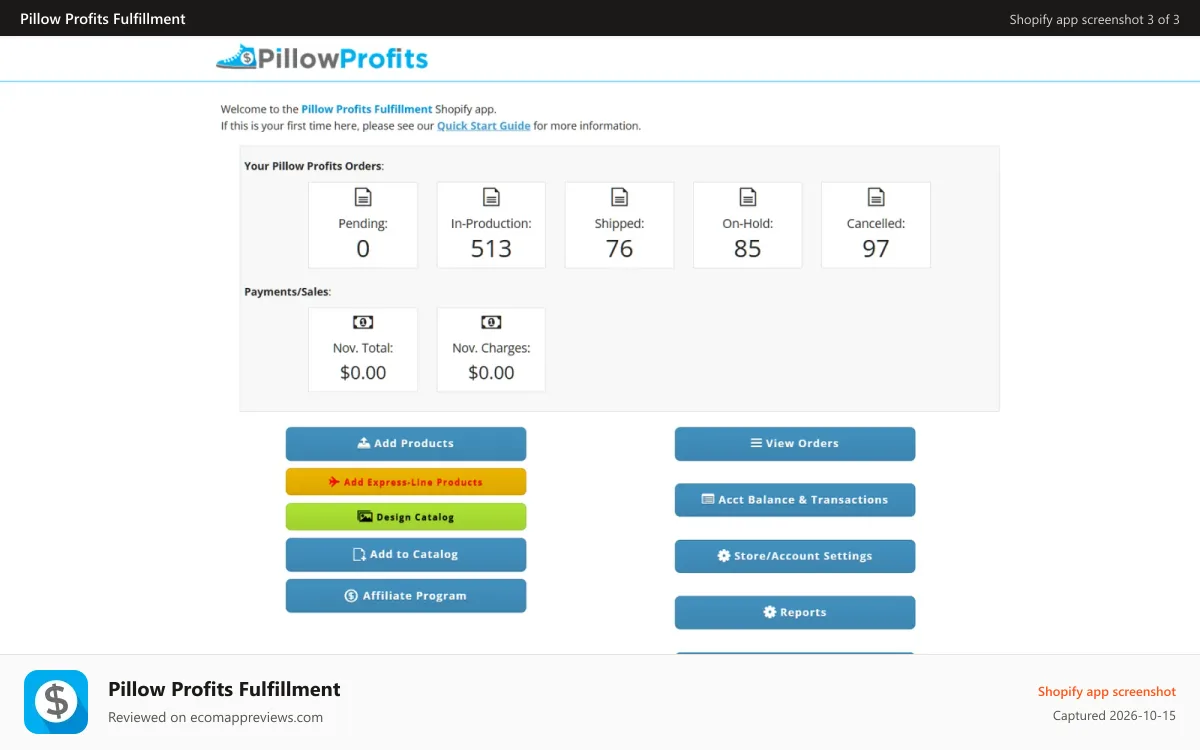The height and width of the screenshot is (750, 1200).
Task: Click the Nov. Charges $0.00 value
Action: click(x=491, y=373)
